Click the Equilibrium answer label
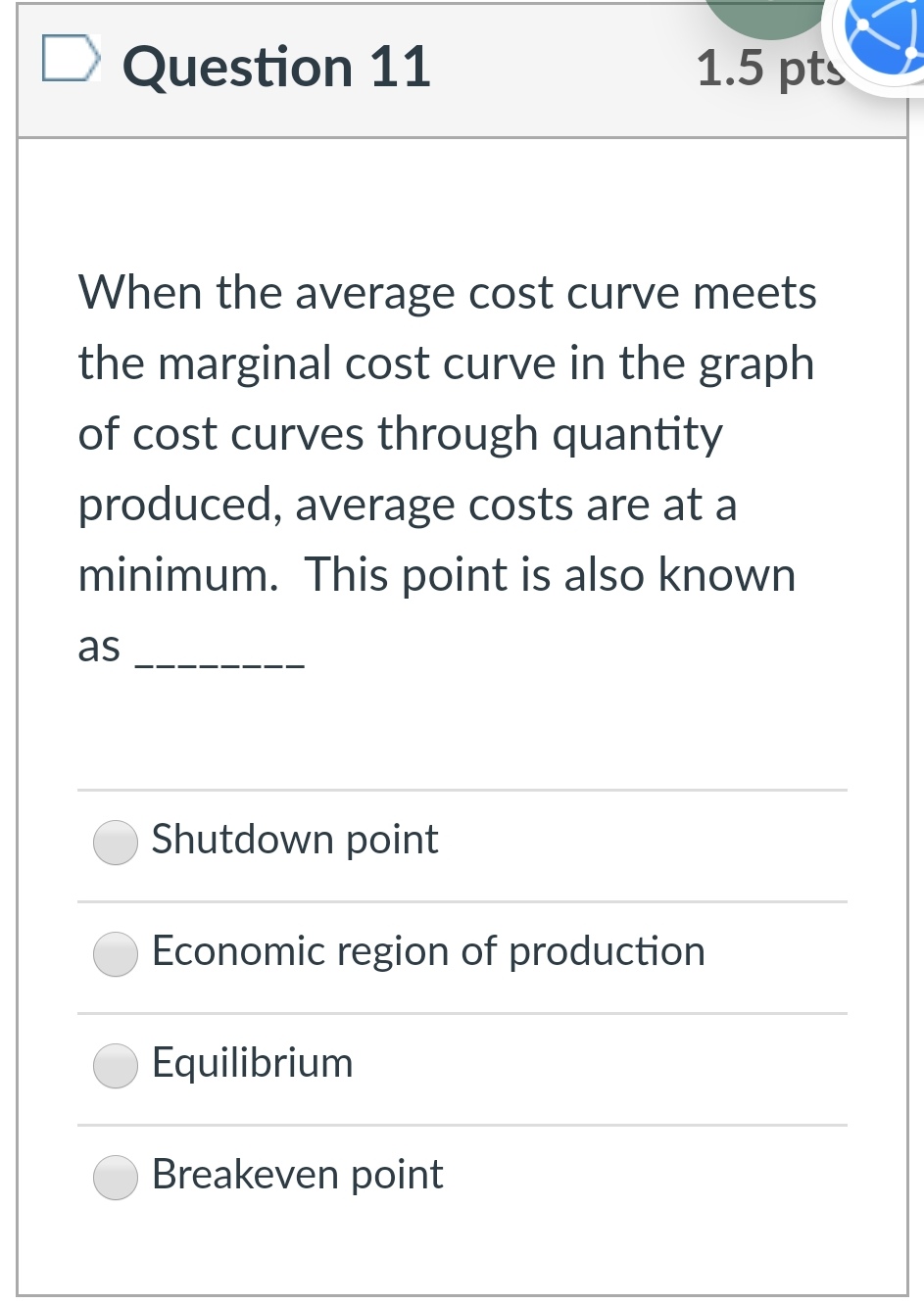This screenshot has width=924, height=1304. point(252,1063)
